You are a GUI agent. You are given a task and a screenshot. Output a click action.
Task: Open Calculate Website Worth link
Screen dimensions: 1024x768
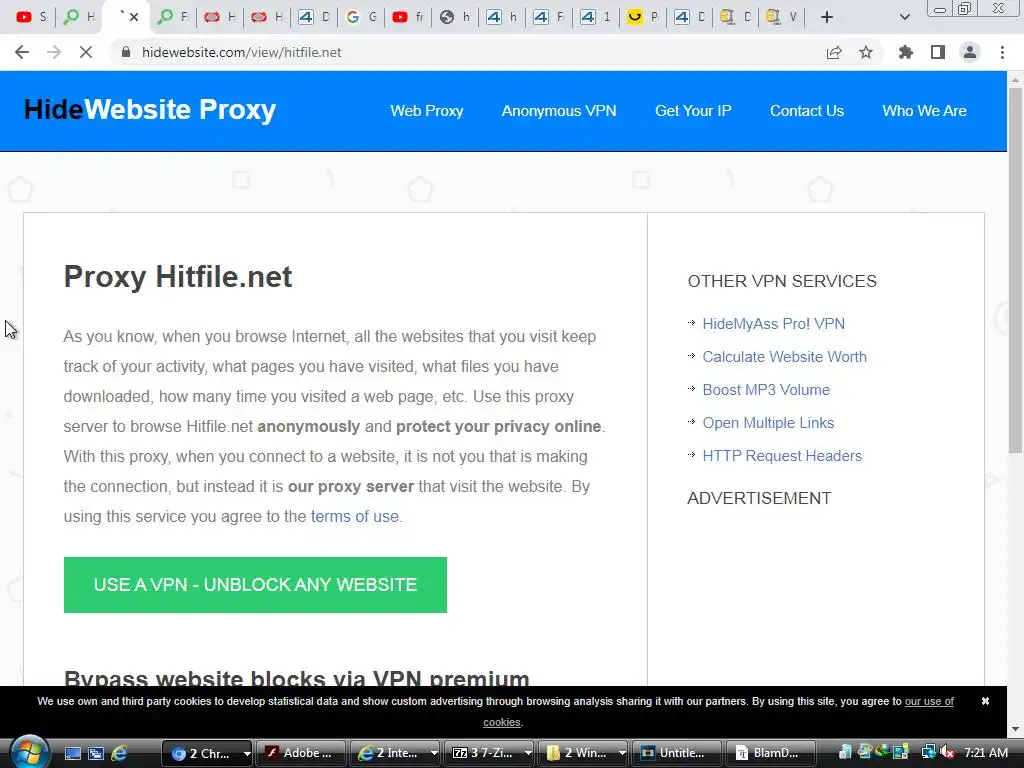click(784, 357)
